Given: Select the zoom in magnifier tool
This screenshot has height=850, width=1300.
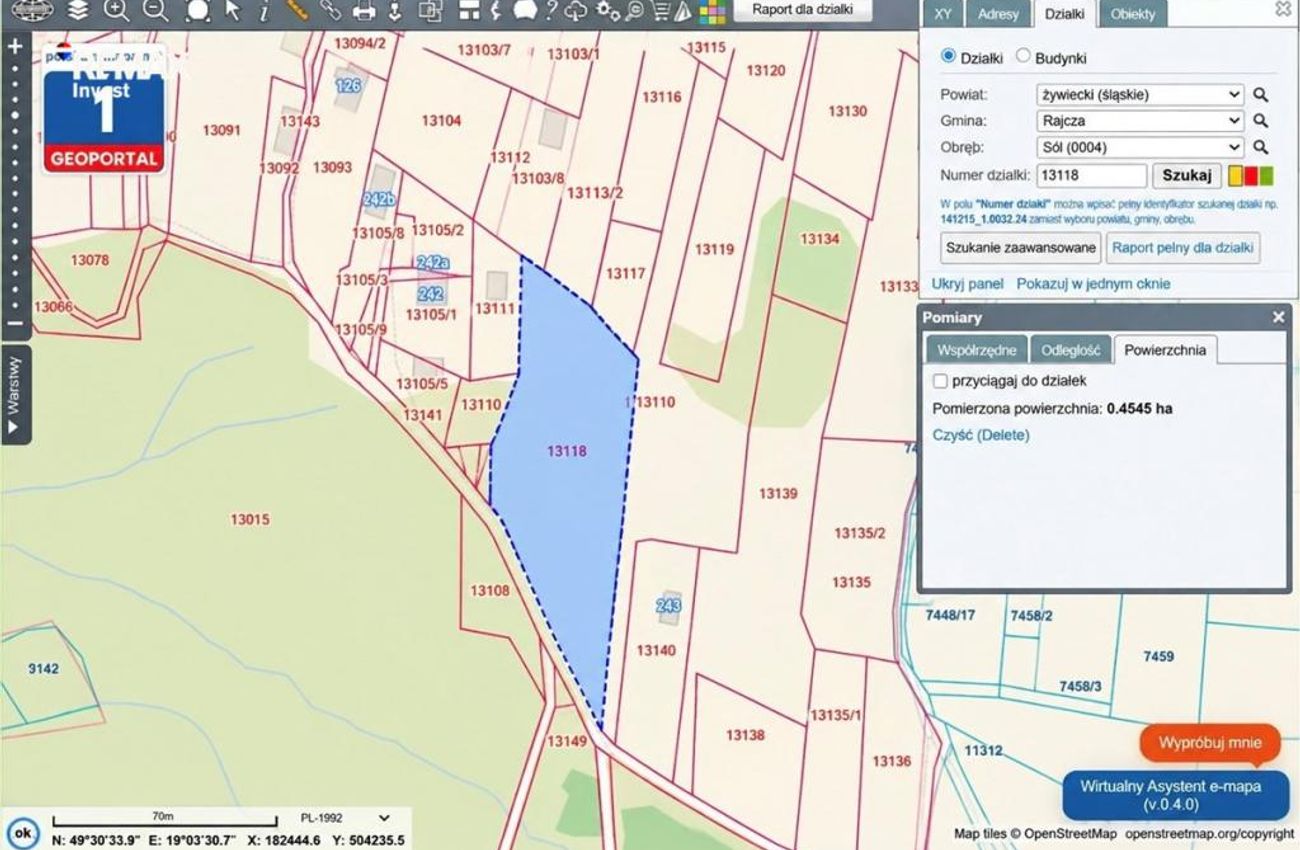Looking at the screenshot, I should (117, 11).
